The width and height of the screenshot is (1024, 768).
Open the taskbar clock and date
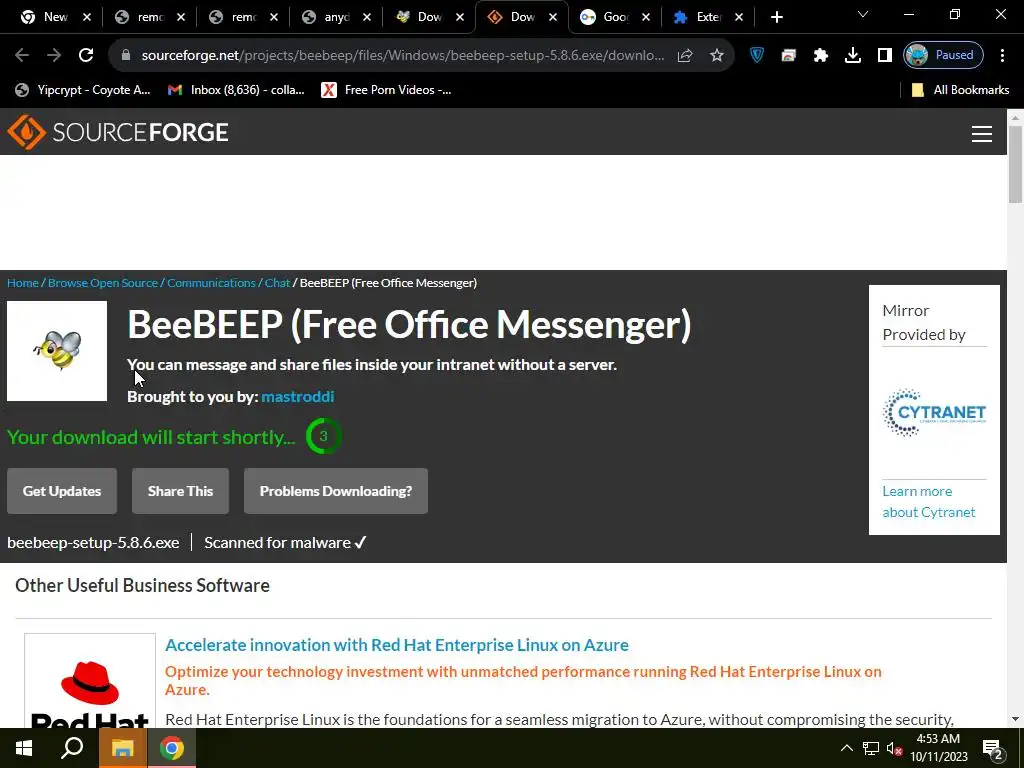[x=938, y=748]
